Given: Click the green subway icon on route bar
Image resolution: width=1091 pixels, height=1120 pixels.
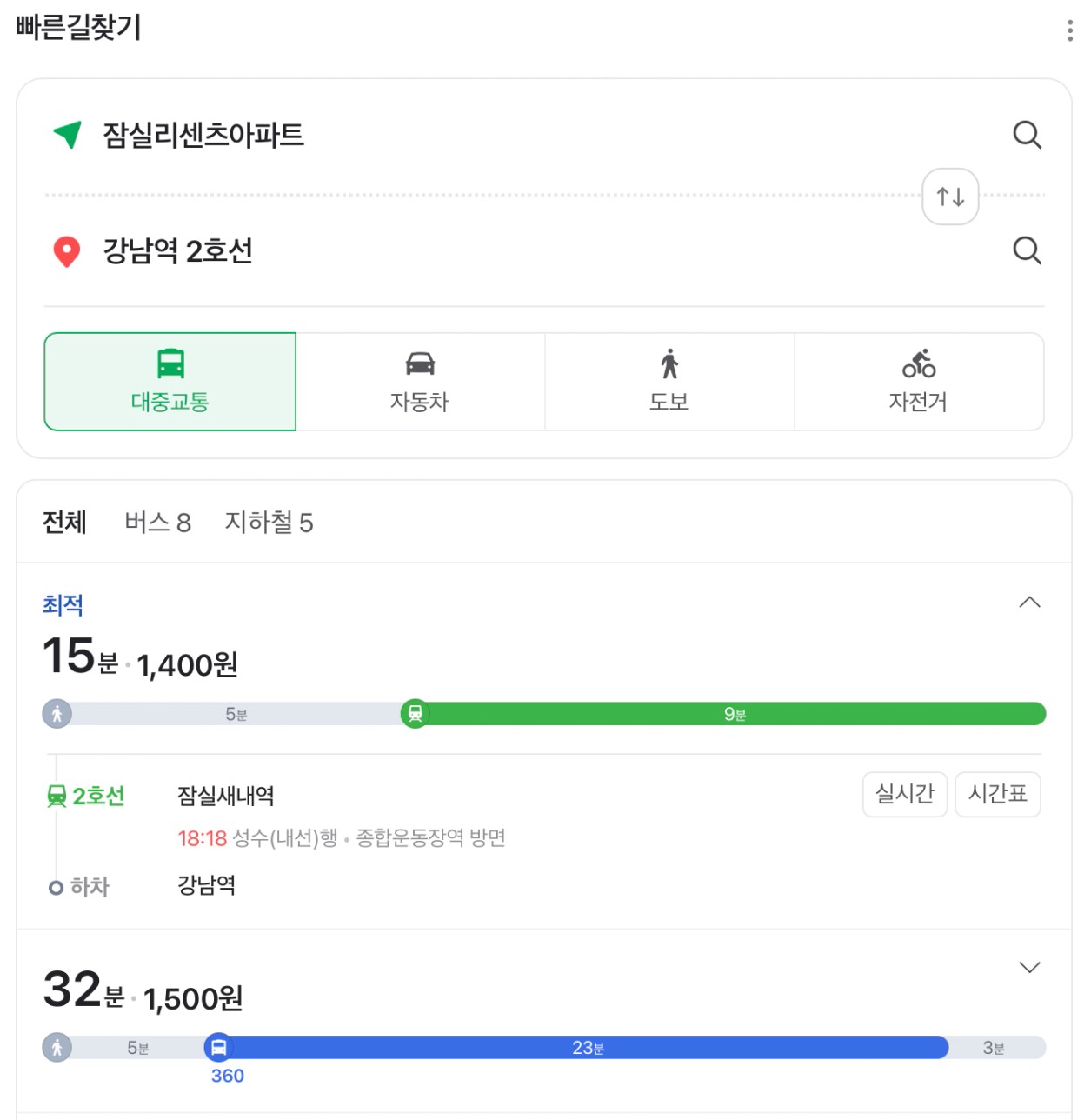Looking at the screenshot, I should pos(415,714).
